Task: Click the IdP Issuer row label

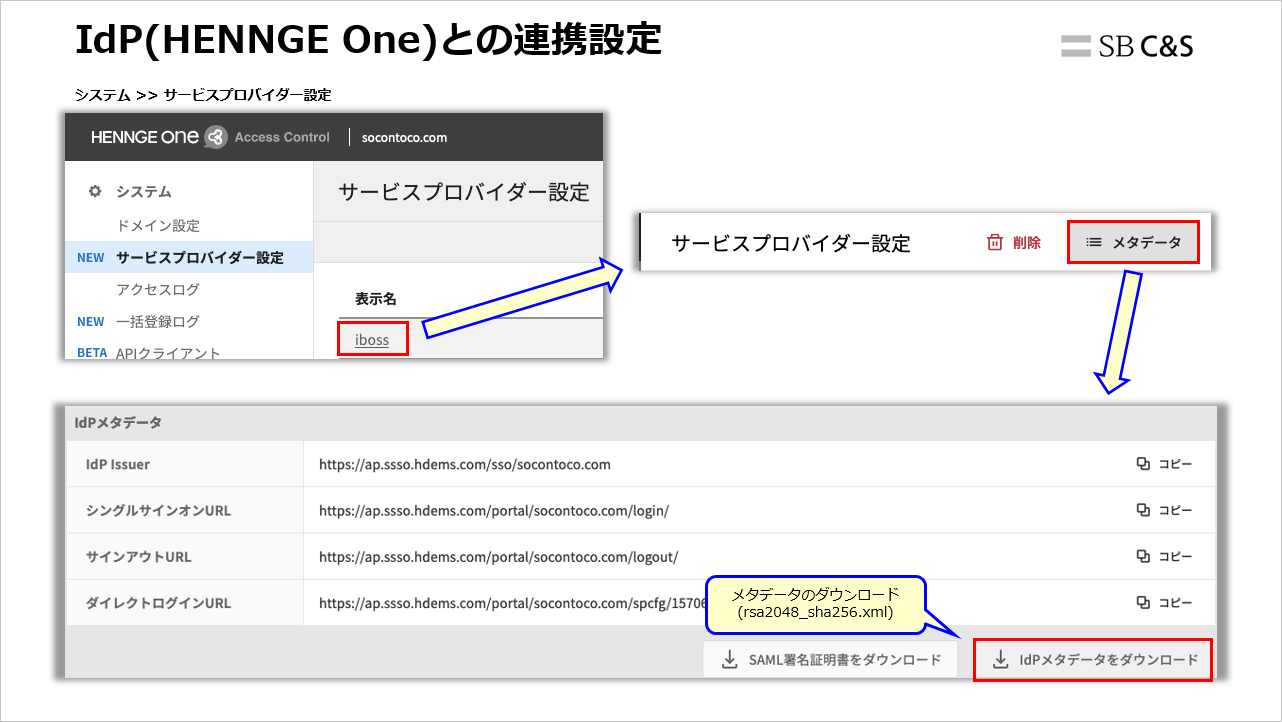Action: 118,464
